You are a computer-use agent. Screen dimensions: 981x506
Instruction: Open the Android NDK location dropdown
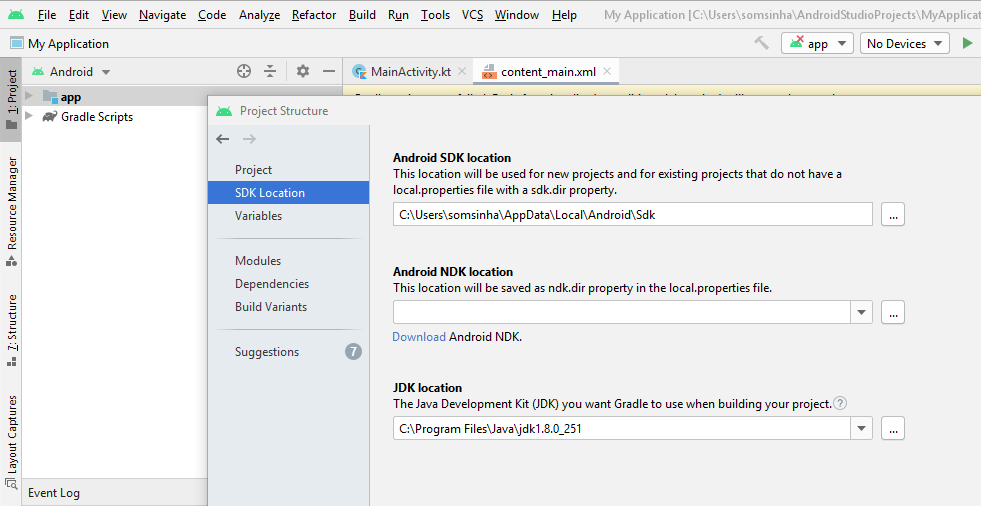click(x=862, y=313)
